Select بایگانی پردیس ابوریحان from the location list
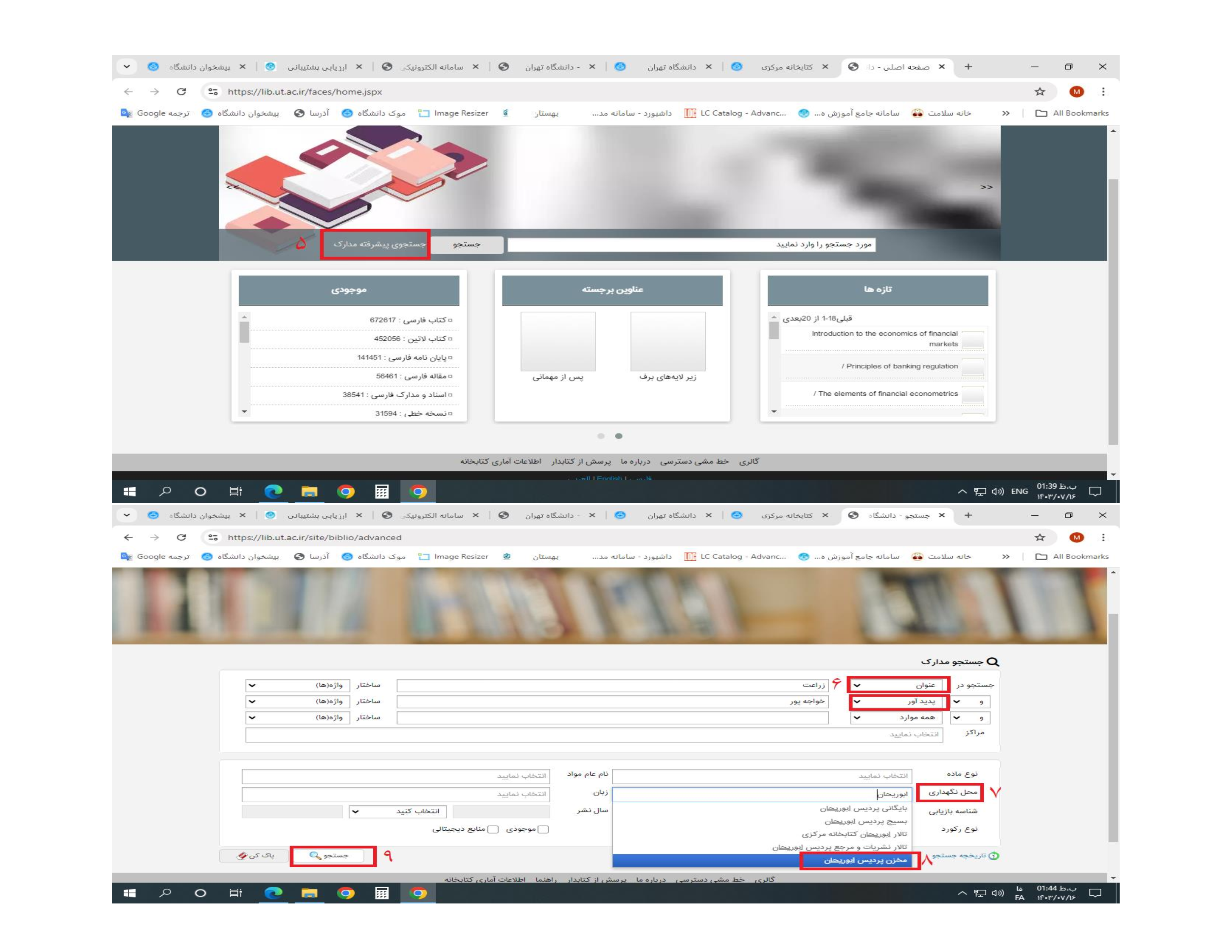Viewport: 1232px width, 952px height. click(x=762, y=808)
